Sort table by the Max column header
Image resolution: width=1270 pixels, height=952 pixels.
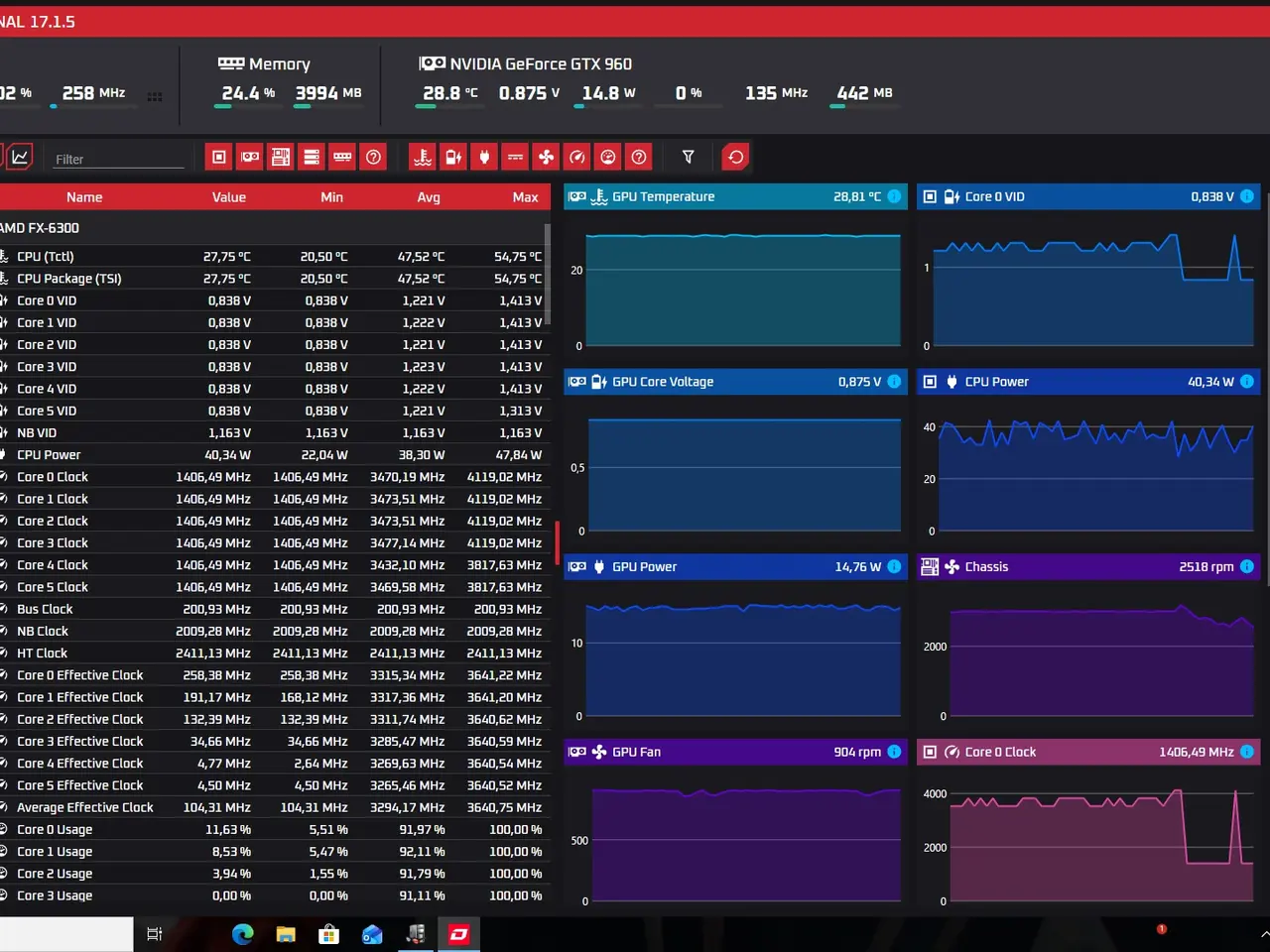click(526, 197)
